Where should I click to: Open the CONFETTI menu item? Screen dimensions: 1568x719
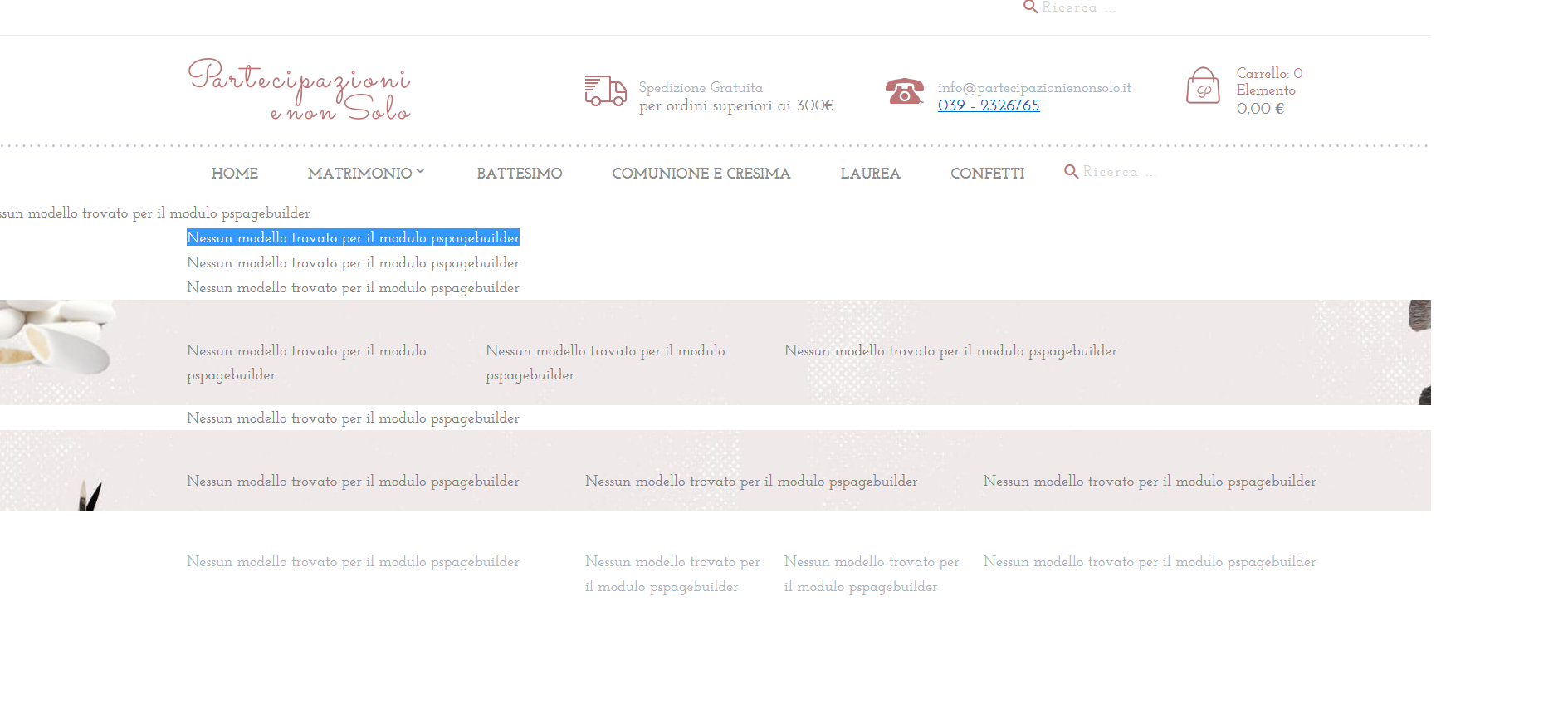[987, 174]
